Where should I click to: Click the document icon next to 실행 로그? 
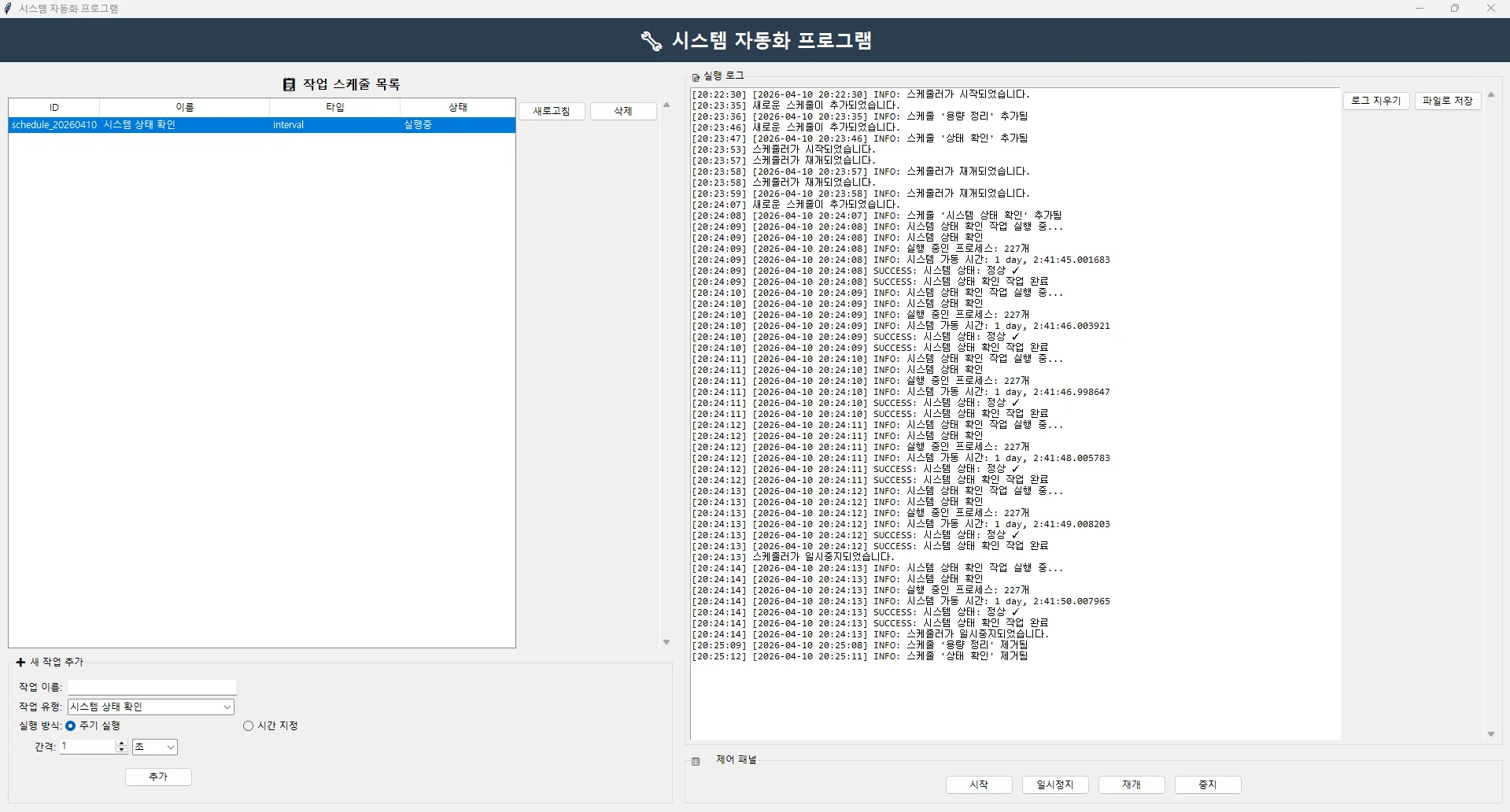pos(696,76)
